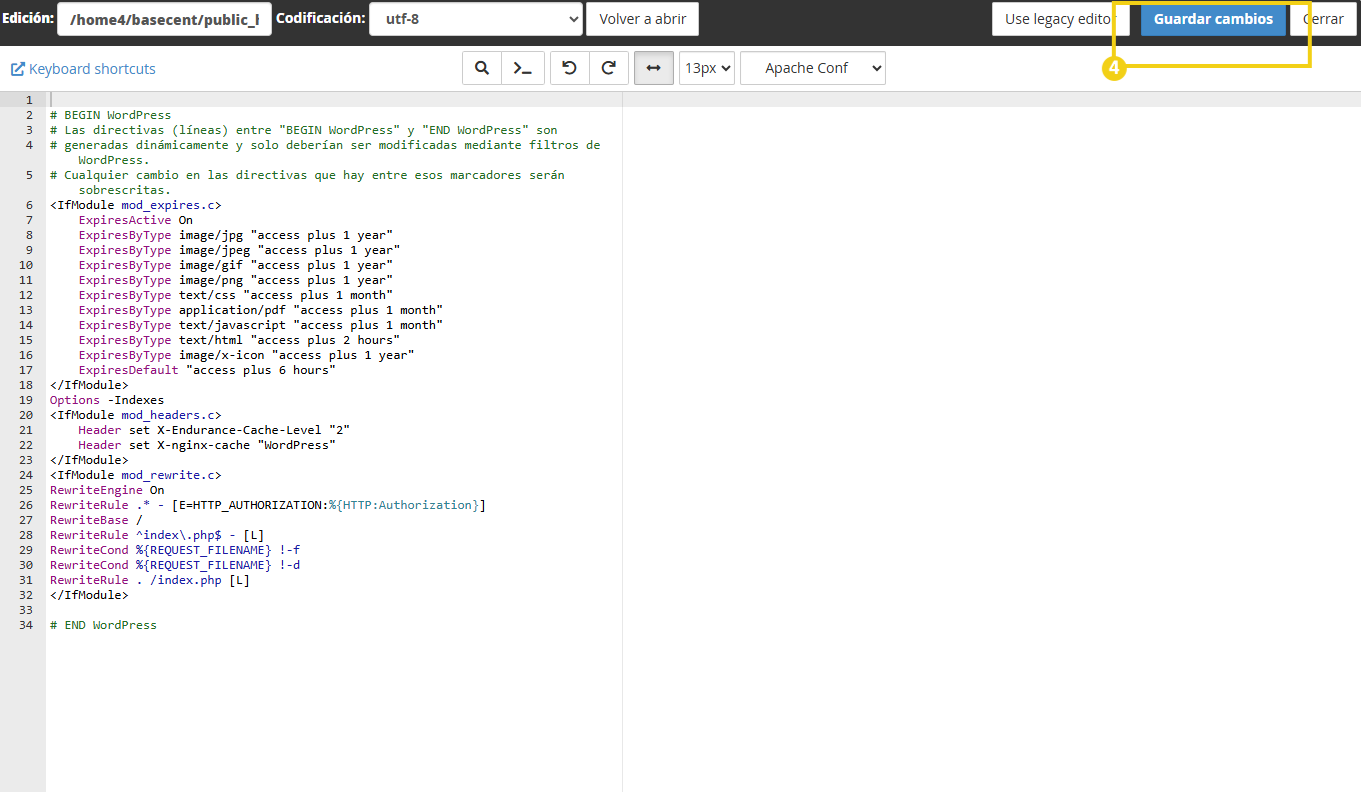Click the ExpiresActive On directive
The height and width of the screenshot is (792, 1361).
tap(136, 220)
